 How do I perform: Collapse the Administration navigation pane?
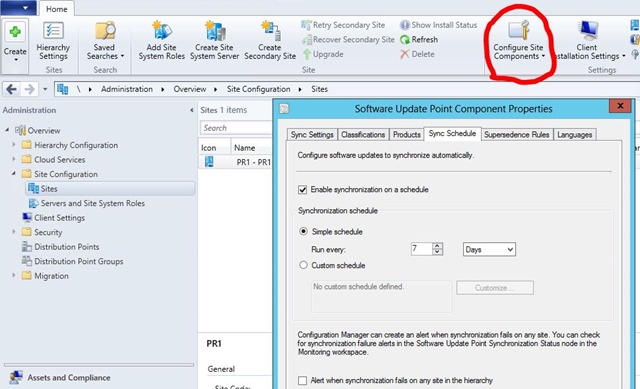click(x=192, y=110)
